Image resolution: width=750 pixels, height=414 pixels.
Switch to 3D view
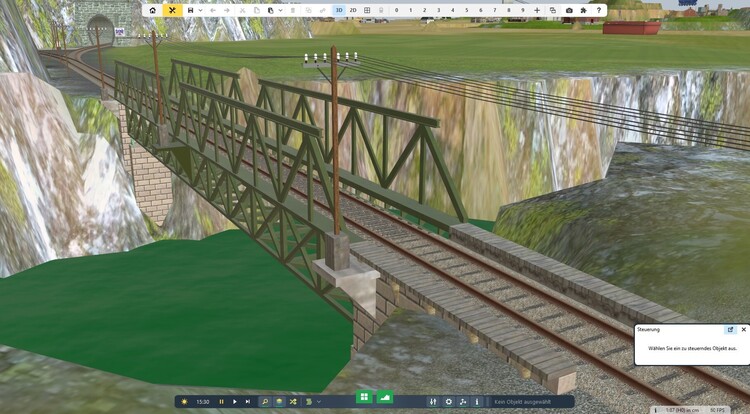[x=339, y=10]
